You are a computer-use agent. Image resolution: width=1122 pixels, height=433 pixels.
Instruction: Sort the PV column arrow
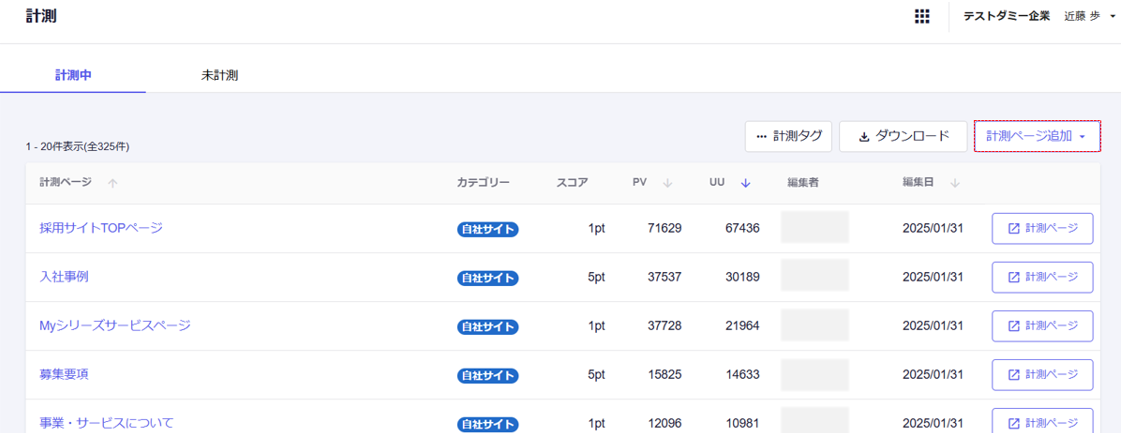pyautogui.click(x=667, y=183)
